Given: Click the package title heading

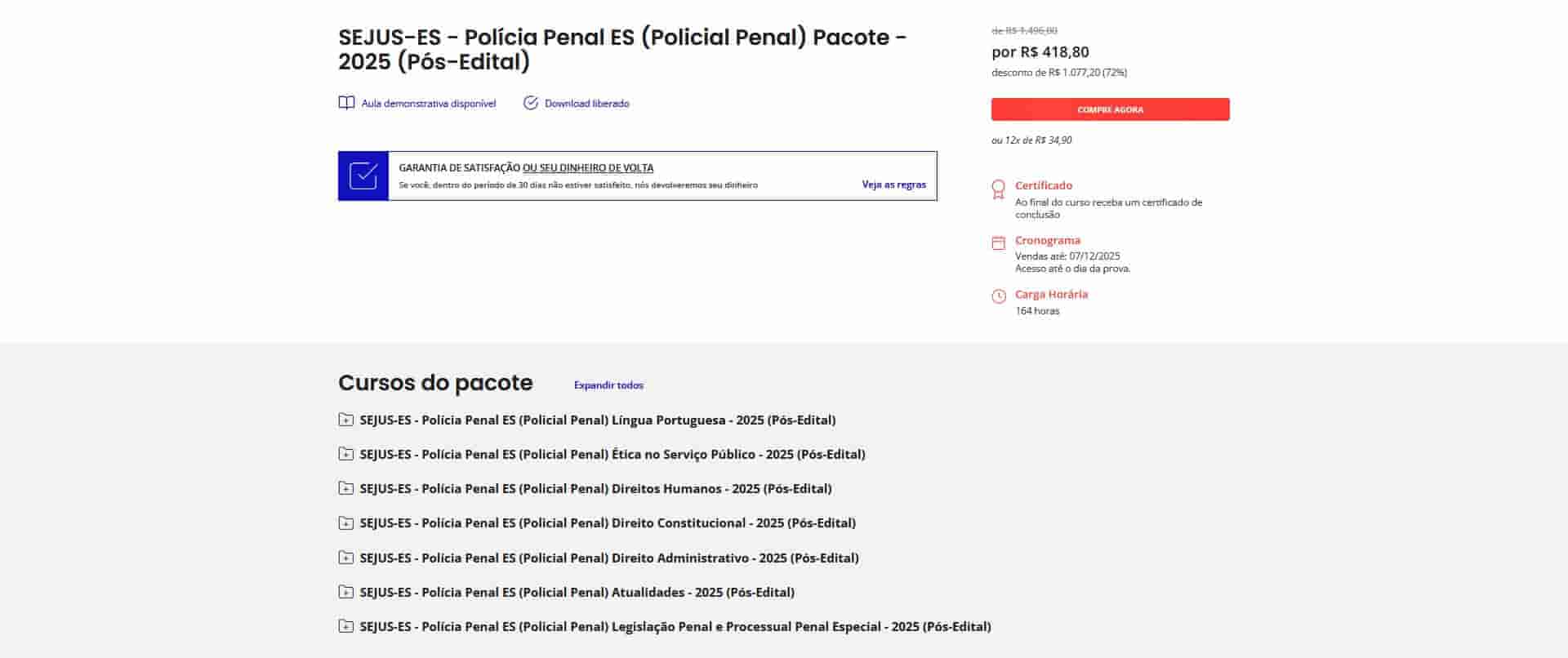Looking at the screenshot, I should point(622,49).
